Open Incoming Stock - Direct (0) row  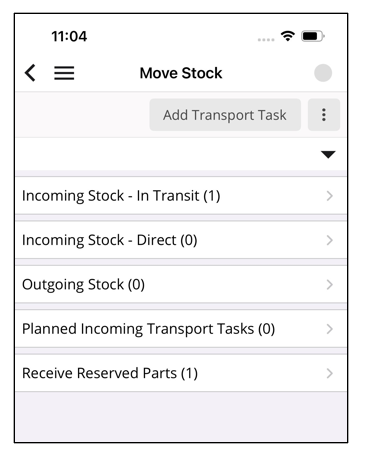[x=181, y=240]
